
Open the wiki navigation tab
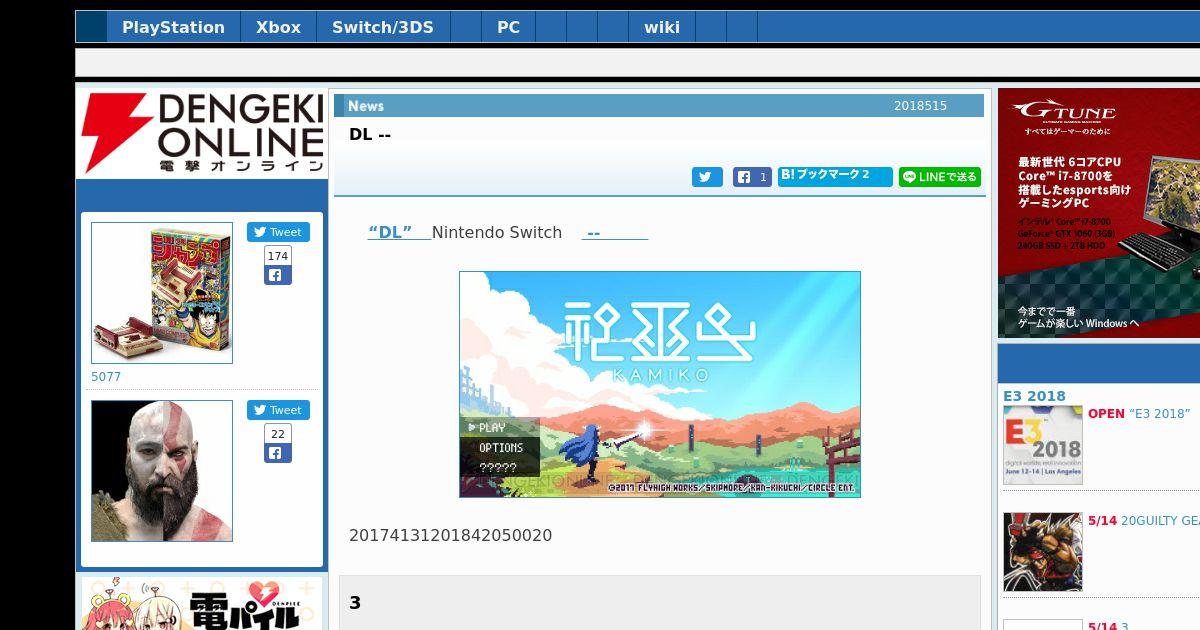662,27
